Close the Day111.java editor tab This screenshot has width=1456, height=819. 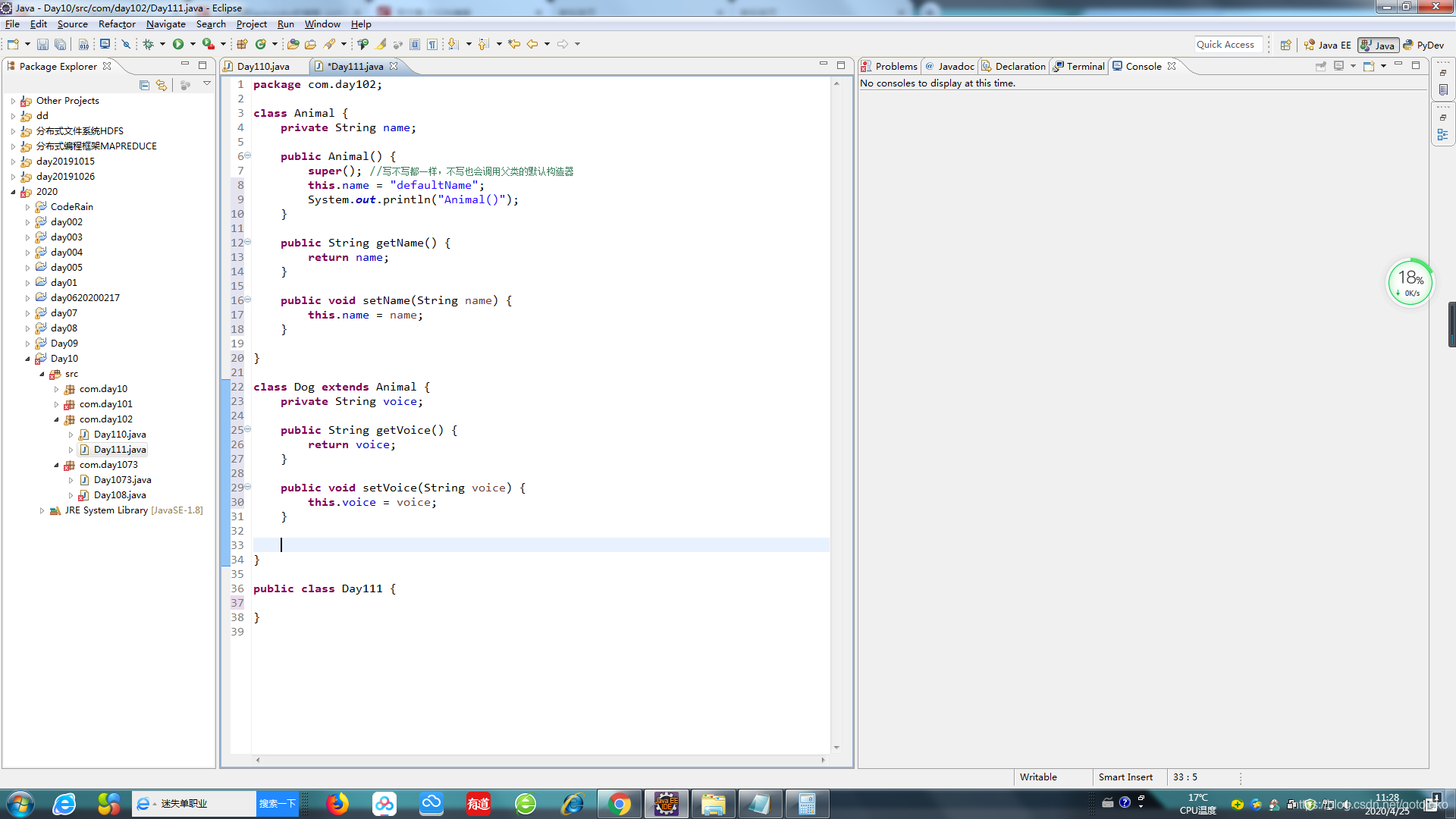pyautogui.click(x=394, y=67)
